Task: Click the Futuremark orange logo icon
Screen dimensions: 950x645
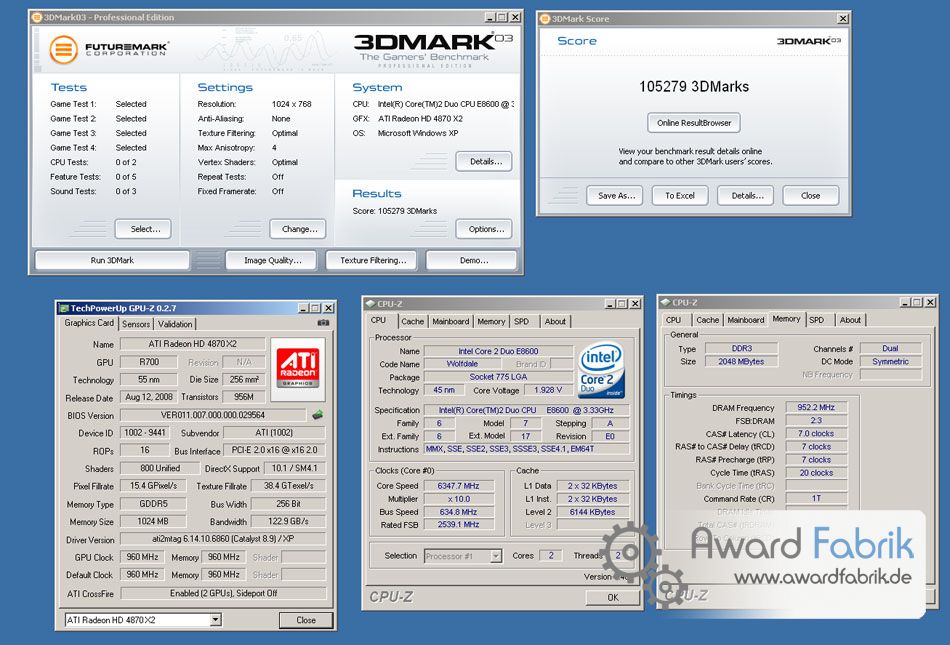Action: [64, 50]
